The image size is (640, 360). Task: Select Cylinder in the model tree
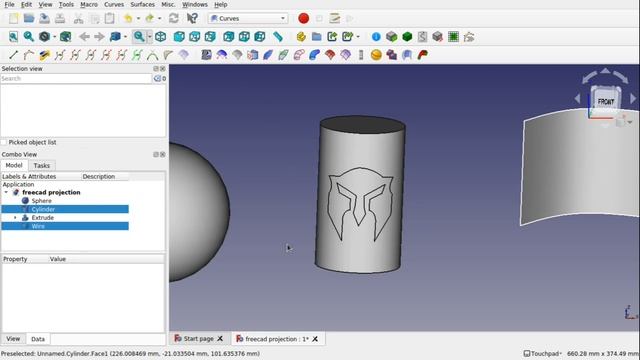(x=43, y=209)
